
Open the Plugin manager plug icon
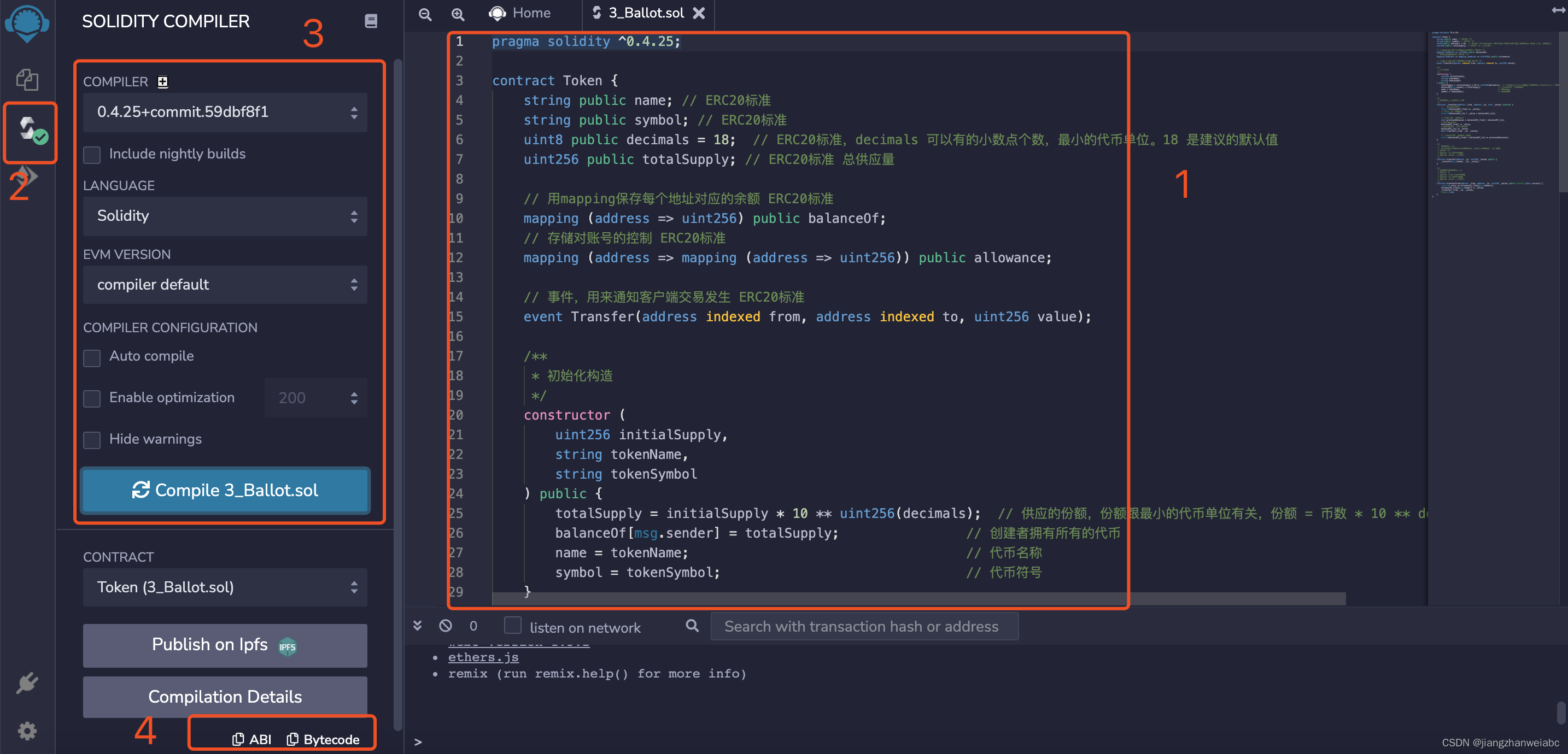point(27,682)
